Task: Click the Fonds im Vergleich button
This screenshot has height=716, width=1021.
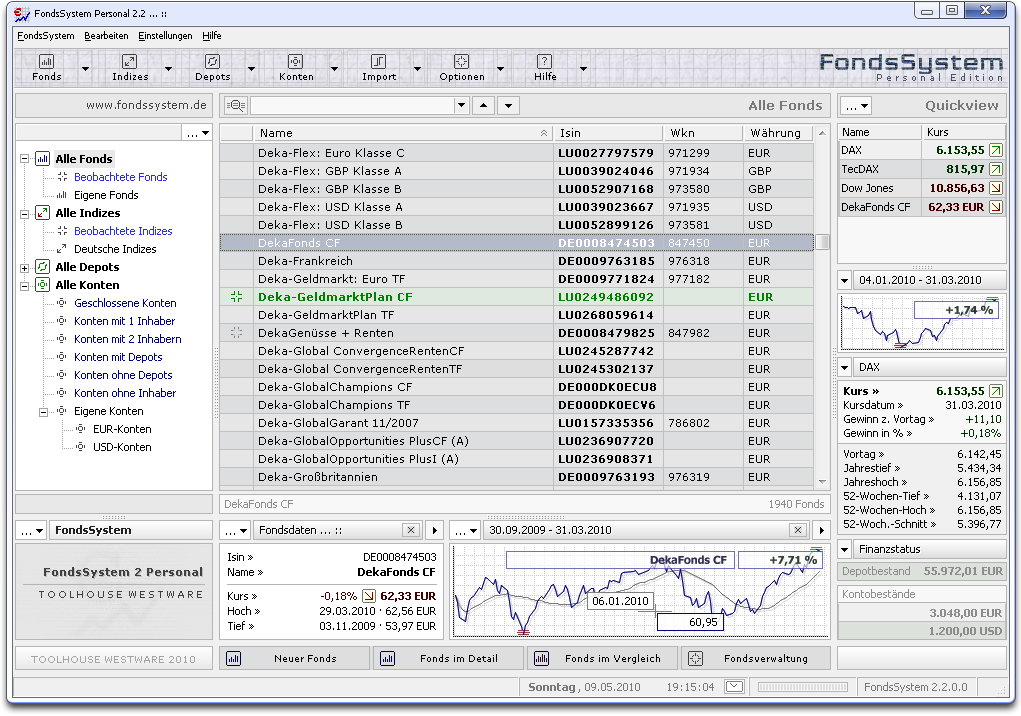Action: [602, 658]
